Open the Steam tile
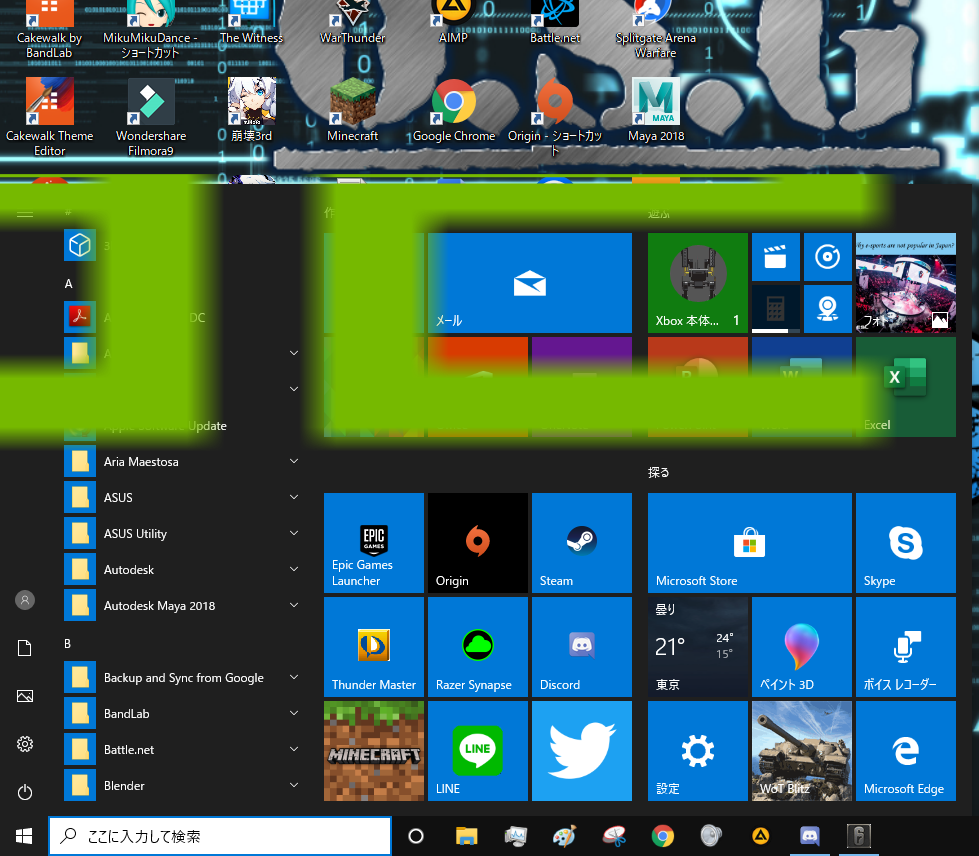 pos(581,543)
